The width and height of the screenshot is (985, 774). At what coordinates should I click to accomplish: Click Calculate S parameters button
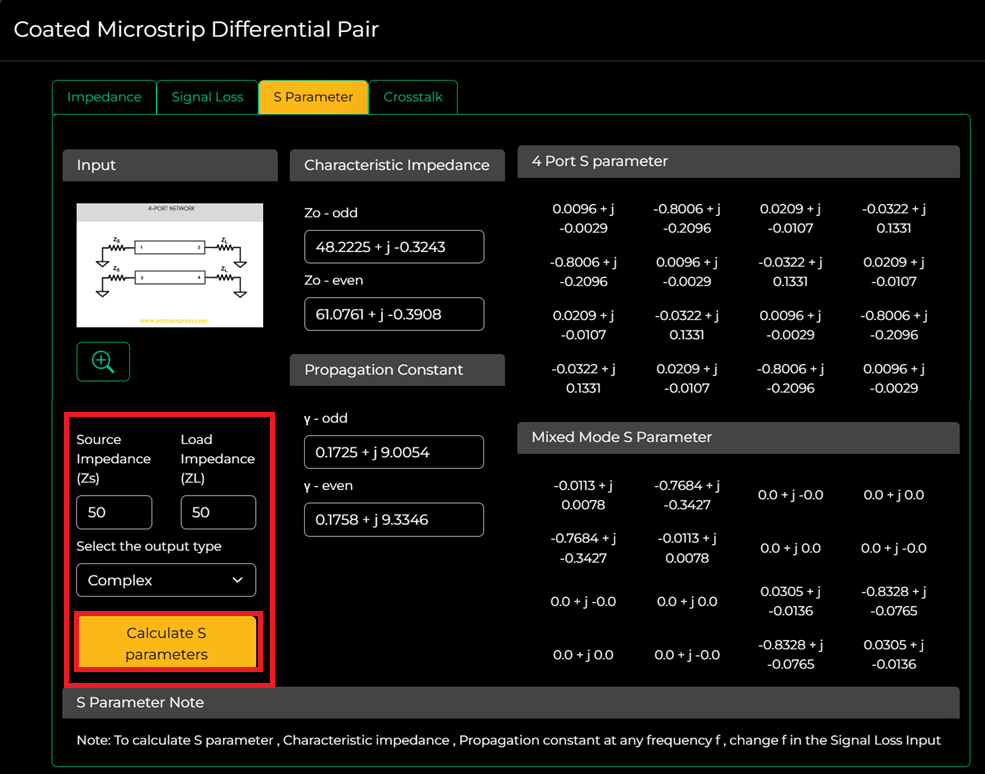click(x=167, y=643)
